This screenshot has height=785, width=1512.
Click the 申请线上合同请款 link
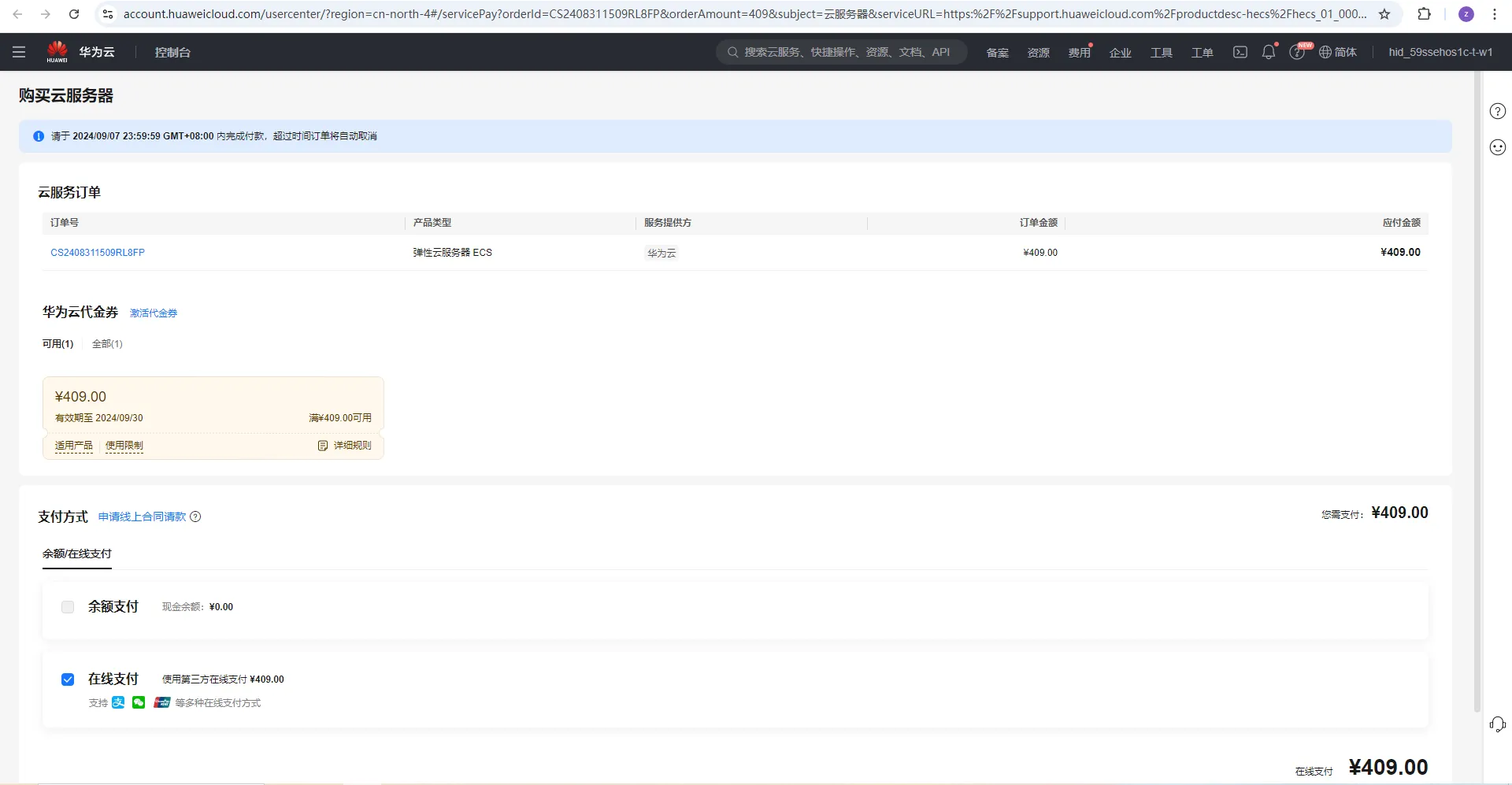click(143, 517)
